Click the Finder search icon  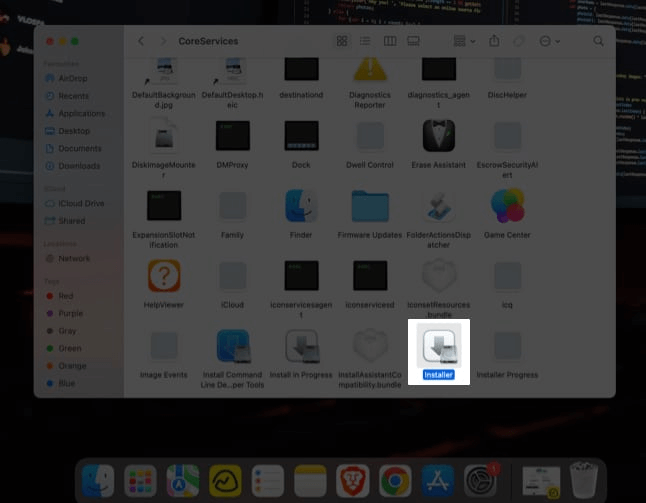[x=599, y=41]
